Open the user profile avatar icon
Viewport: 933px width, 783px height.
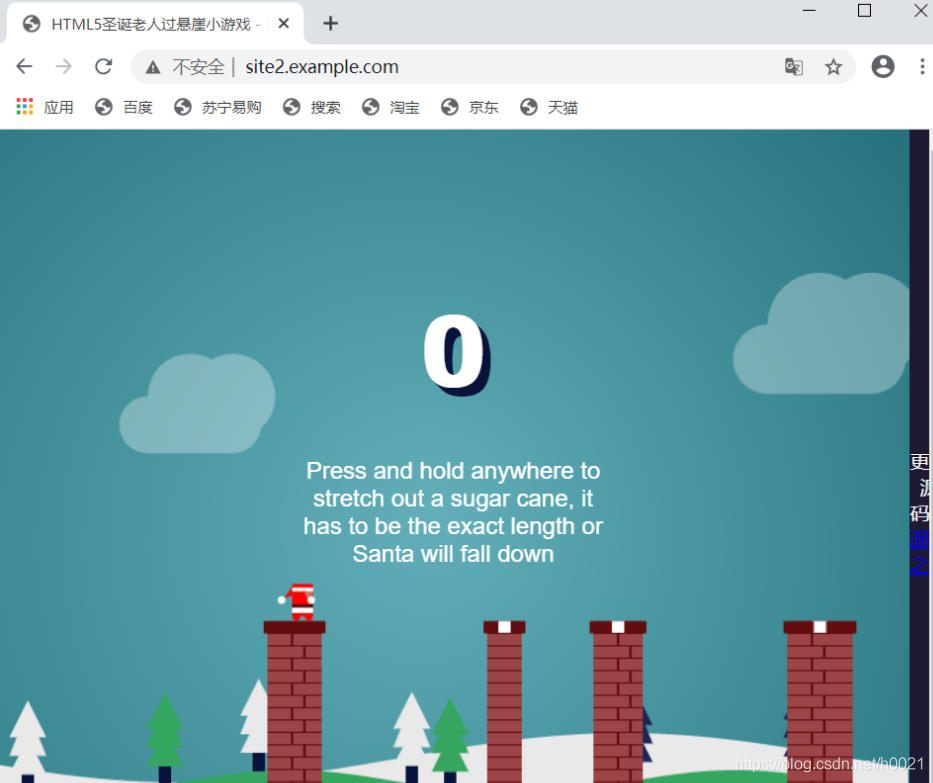coord(883,66)
